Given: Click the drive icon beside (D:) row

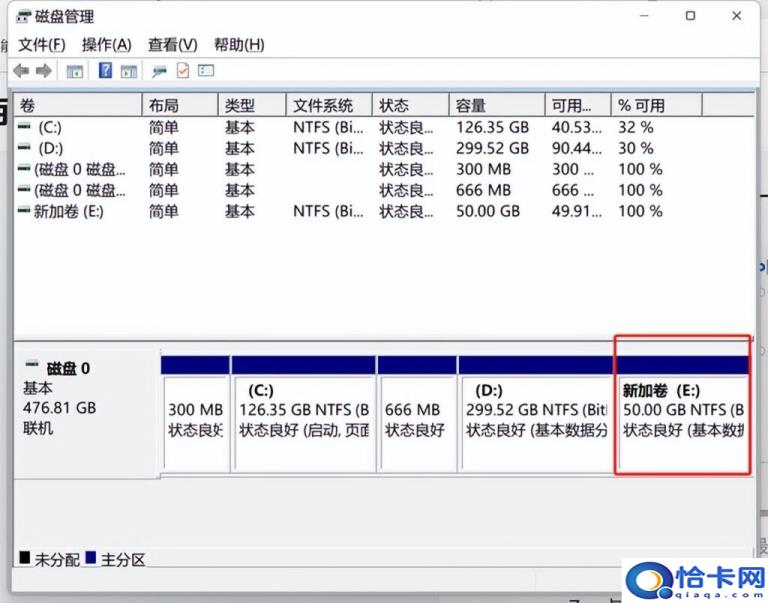Looking at the screenshot, I should click(24, 148).
